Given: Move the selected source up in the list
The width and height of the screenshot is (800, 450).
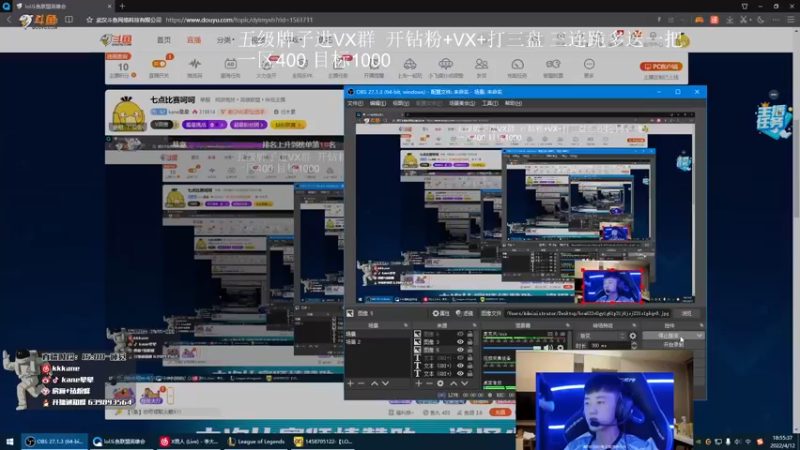Looking at the screenshot, I should coord(454,383).
